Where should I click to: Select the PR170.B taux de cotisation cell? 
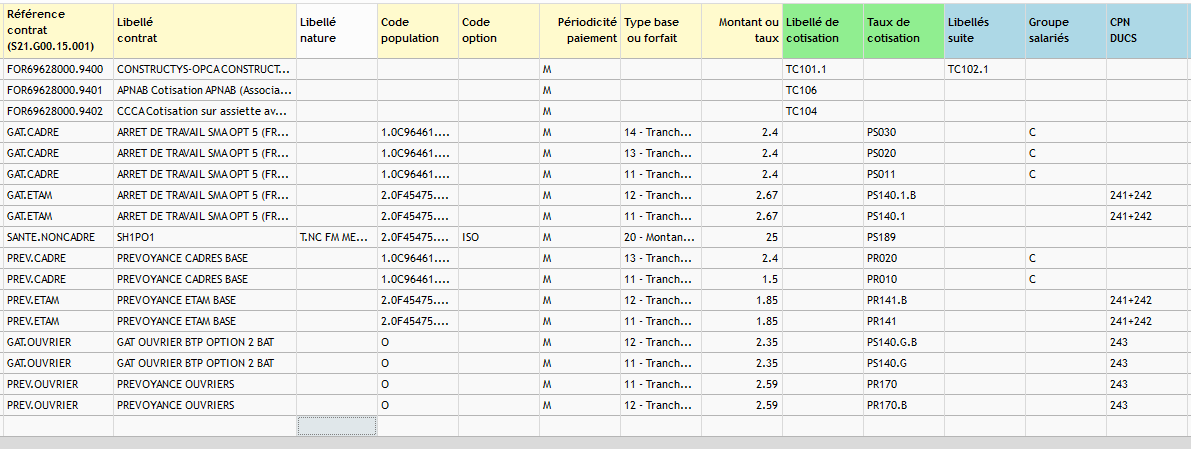[x=904, y=405]
